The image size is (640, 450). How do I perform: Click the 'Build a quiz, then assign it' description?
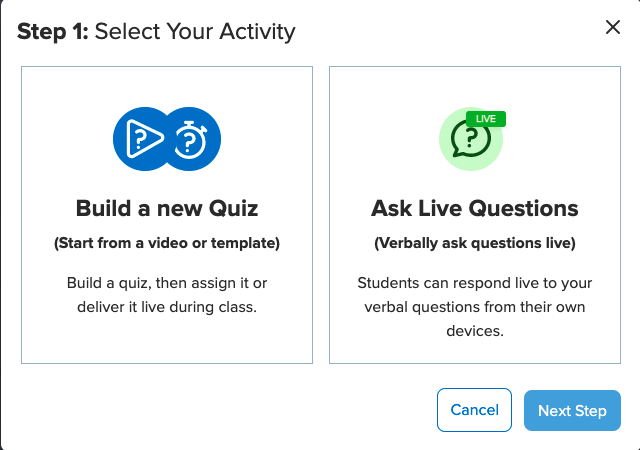coord(167,283)
